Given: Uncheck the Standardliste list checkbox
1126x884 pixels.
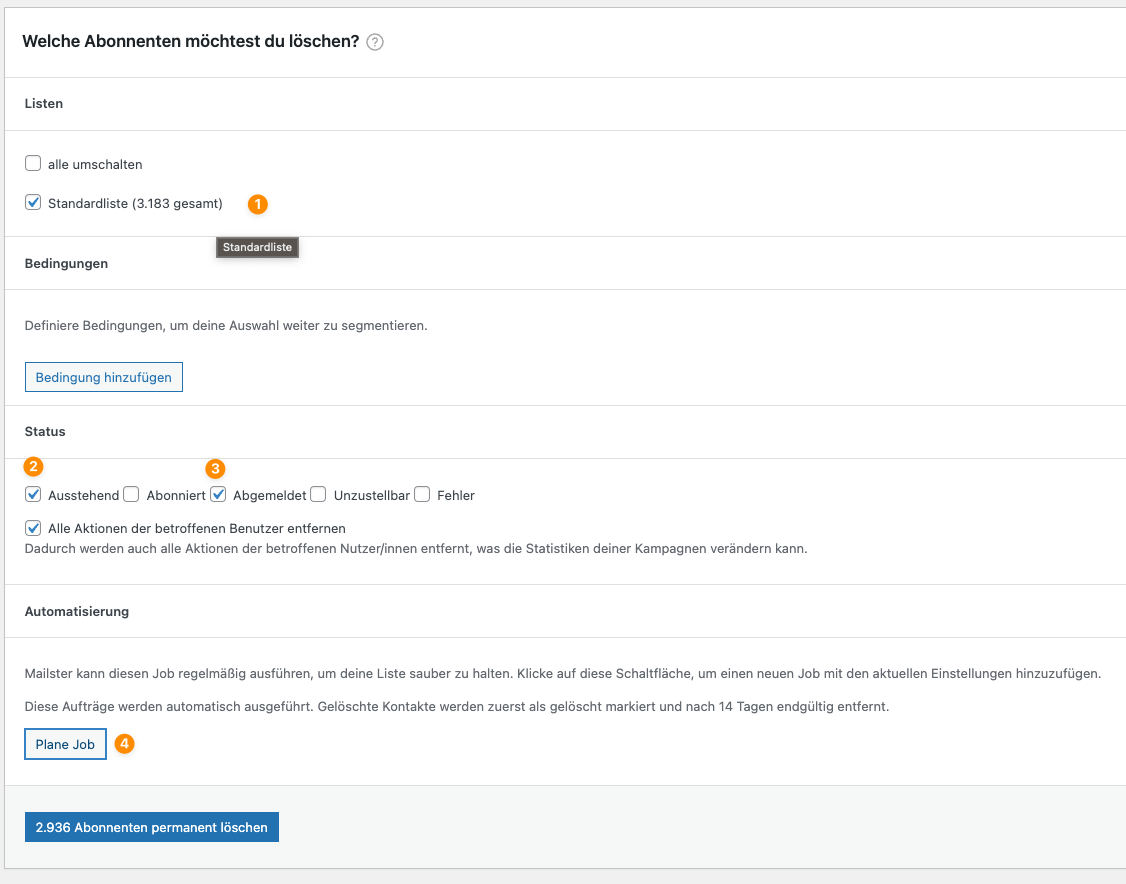Looking at the screenshot, I should (33, 203).
